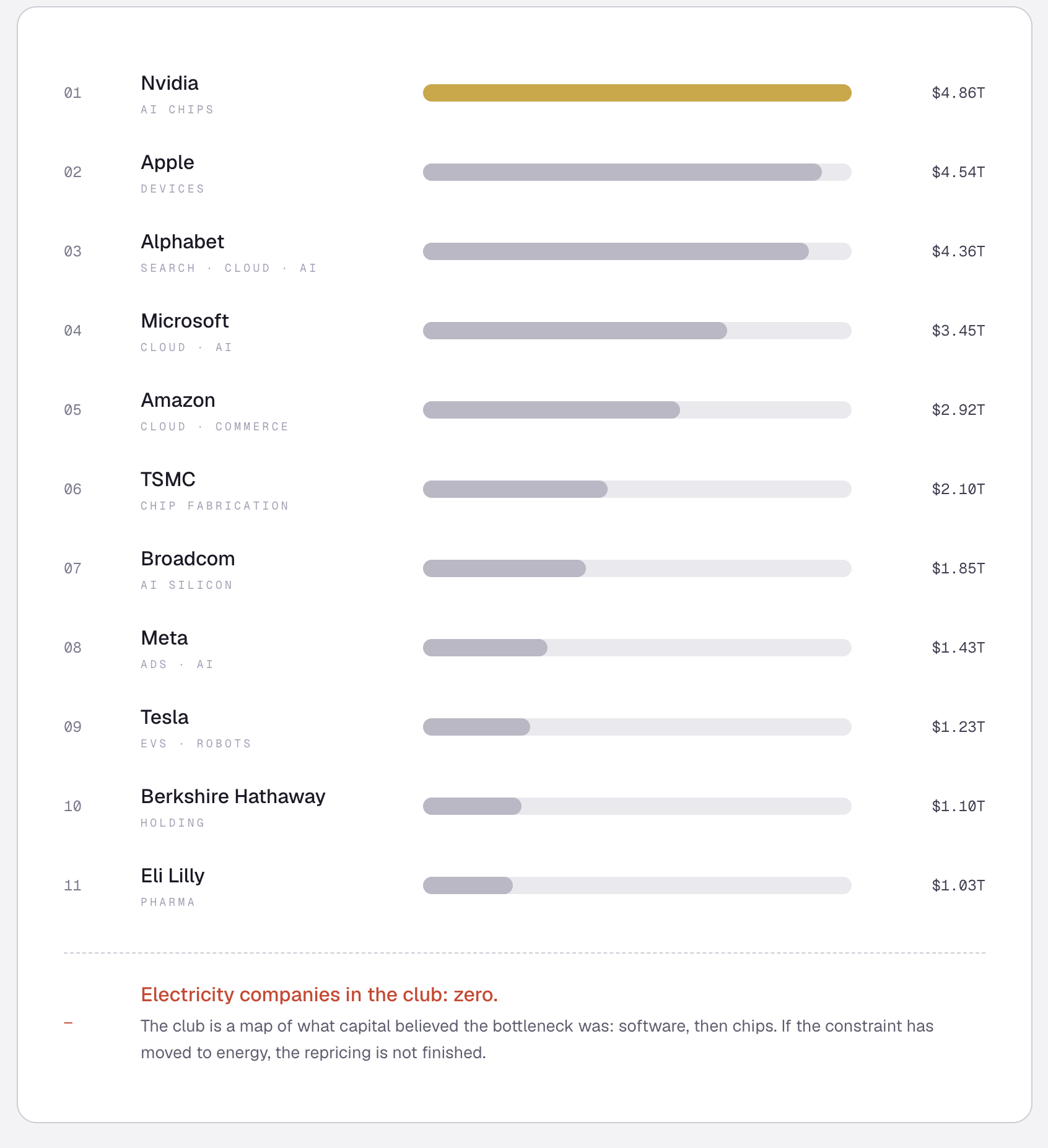Click the Microsoft market cap bar
The height and width of the screenshot is (1148, 1048).
637,331
